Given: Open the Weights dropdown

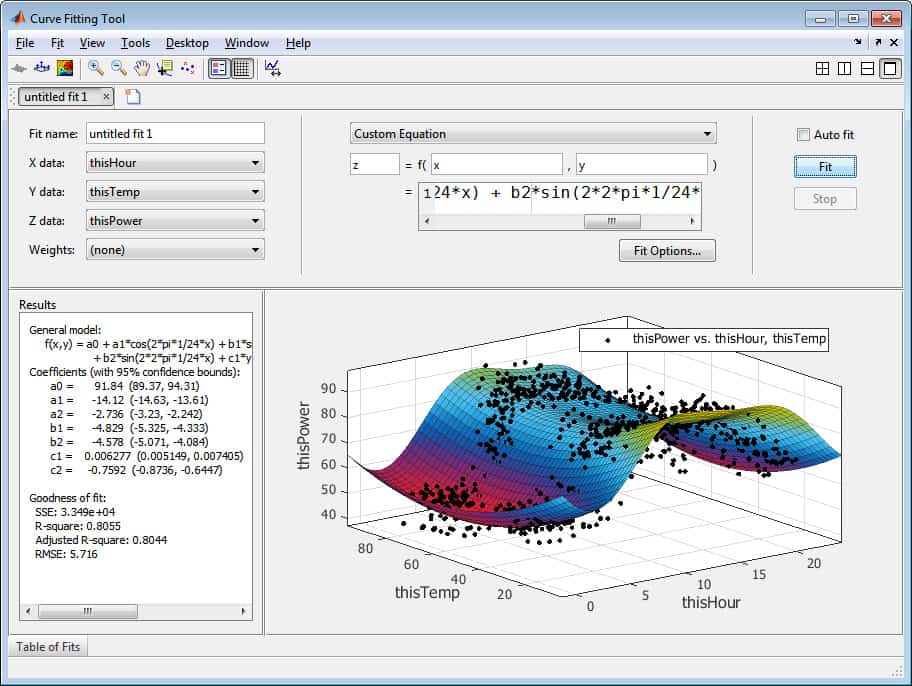Looking at the screenshot, I should click(x=175, y=250).
